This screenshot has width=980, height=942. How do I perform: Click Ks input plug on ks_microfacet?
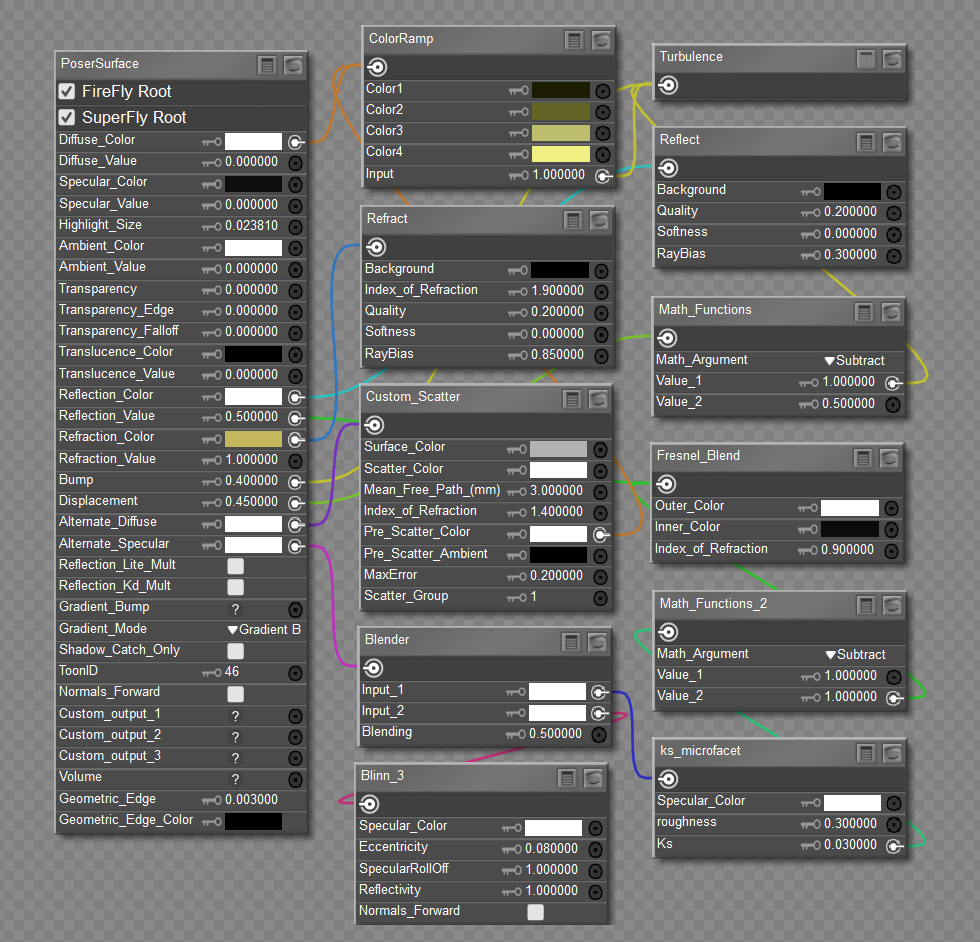(x=894, y=846)
